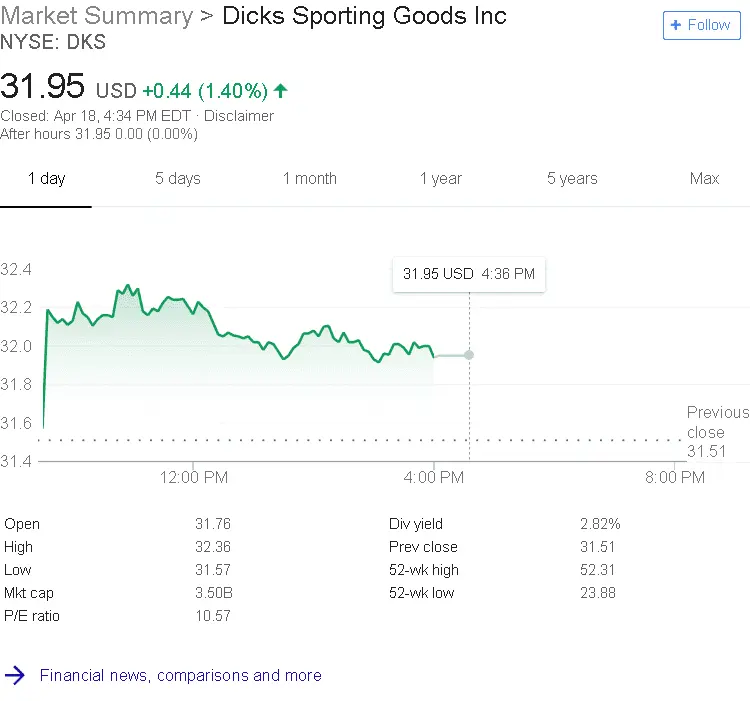Image resolution: width=750 pixels, height=701 pixels.
Task: Open Financial news, comparisons and more
Action: coord(180,676)
